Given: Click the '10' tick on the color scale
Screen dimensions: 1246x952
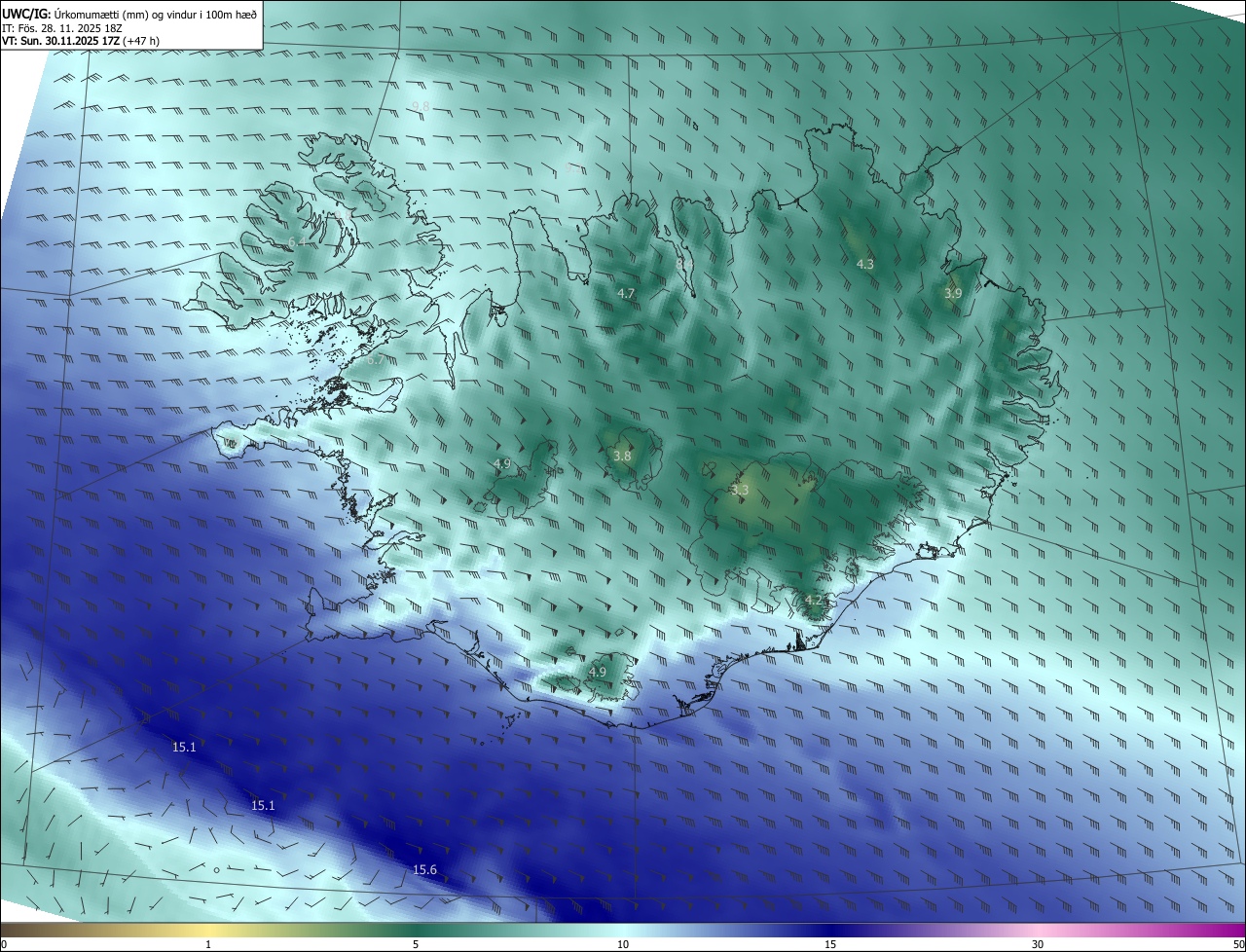Looking at the screenshot, I should point(623,944).
